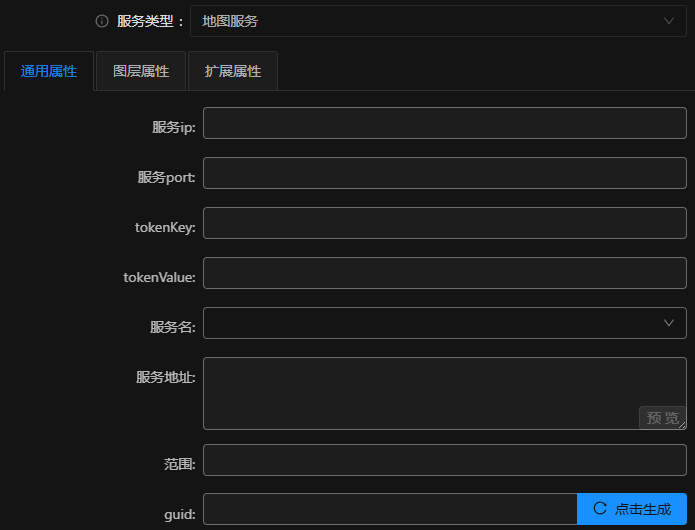
Task: Switch to the 图层属性 tab
Action: point(141,71)
